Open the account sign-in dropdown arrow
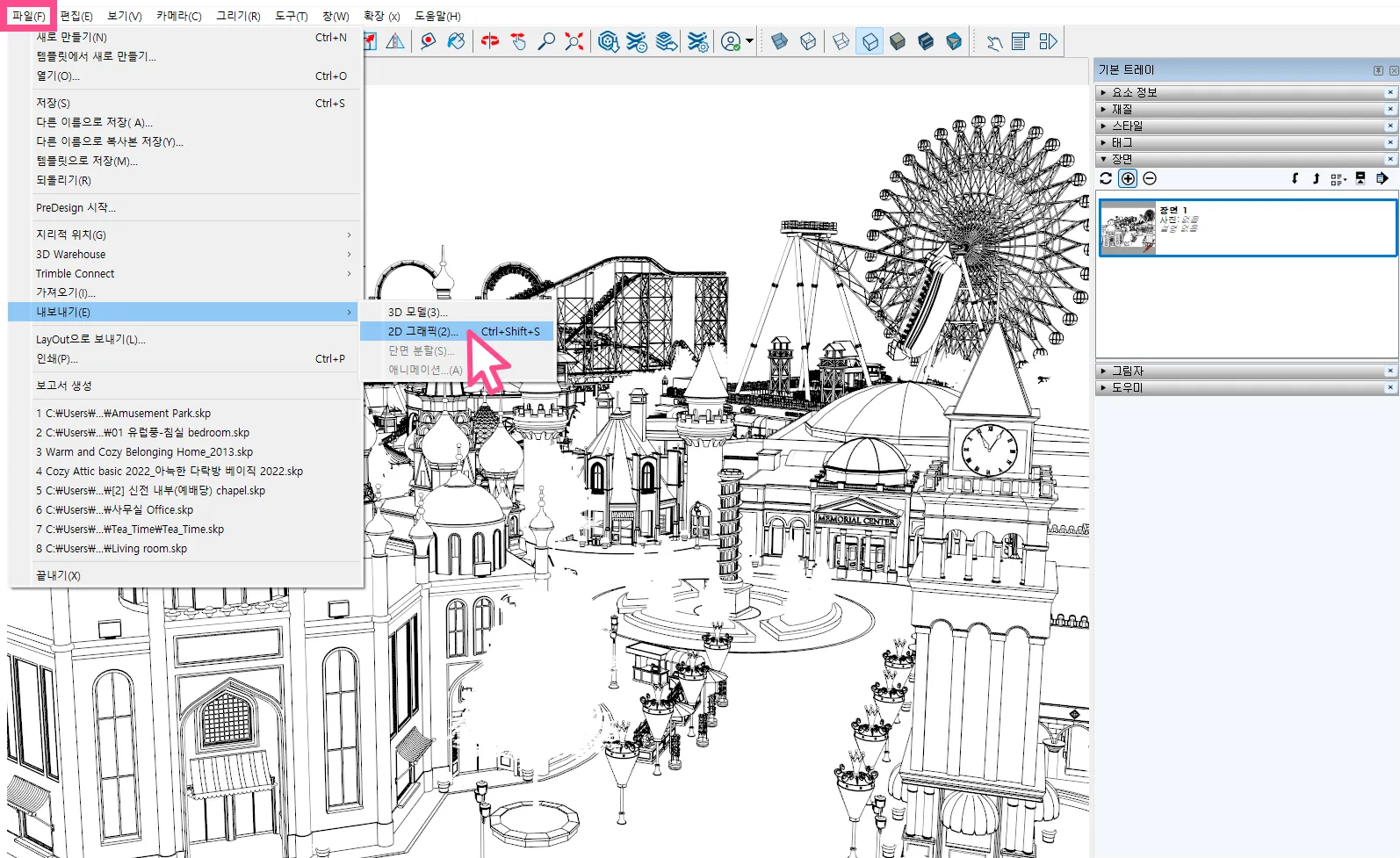This screenshot has width=1400, height=858. [x=749, y=41]
